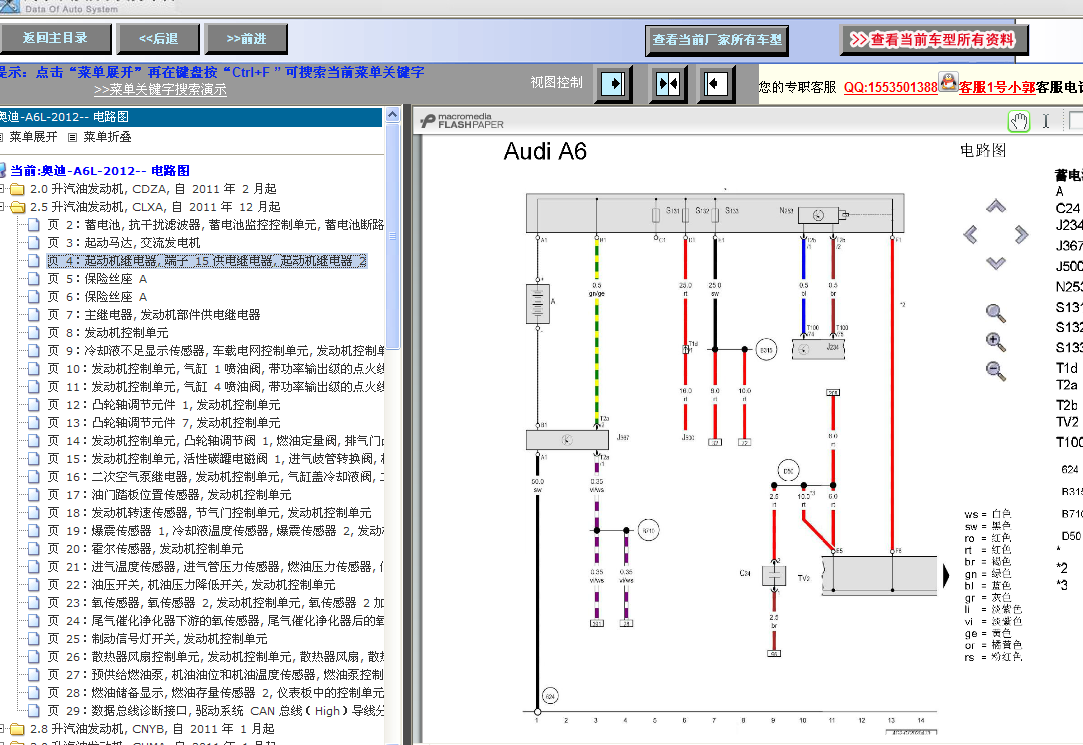The image size is (1083, 745).
Task: Go forward with >>前进 button
Action: 246,39
